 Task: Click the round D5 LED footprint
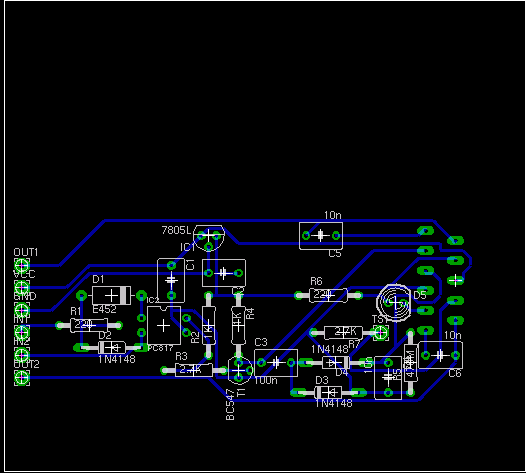[x=394, y=303]
